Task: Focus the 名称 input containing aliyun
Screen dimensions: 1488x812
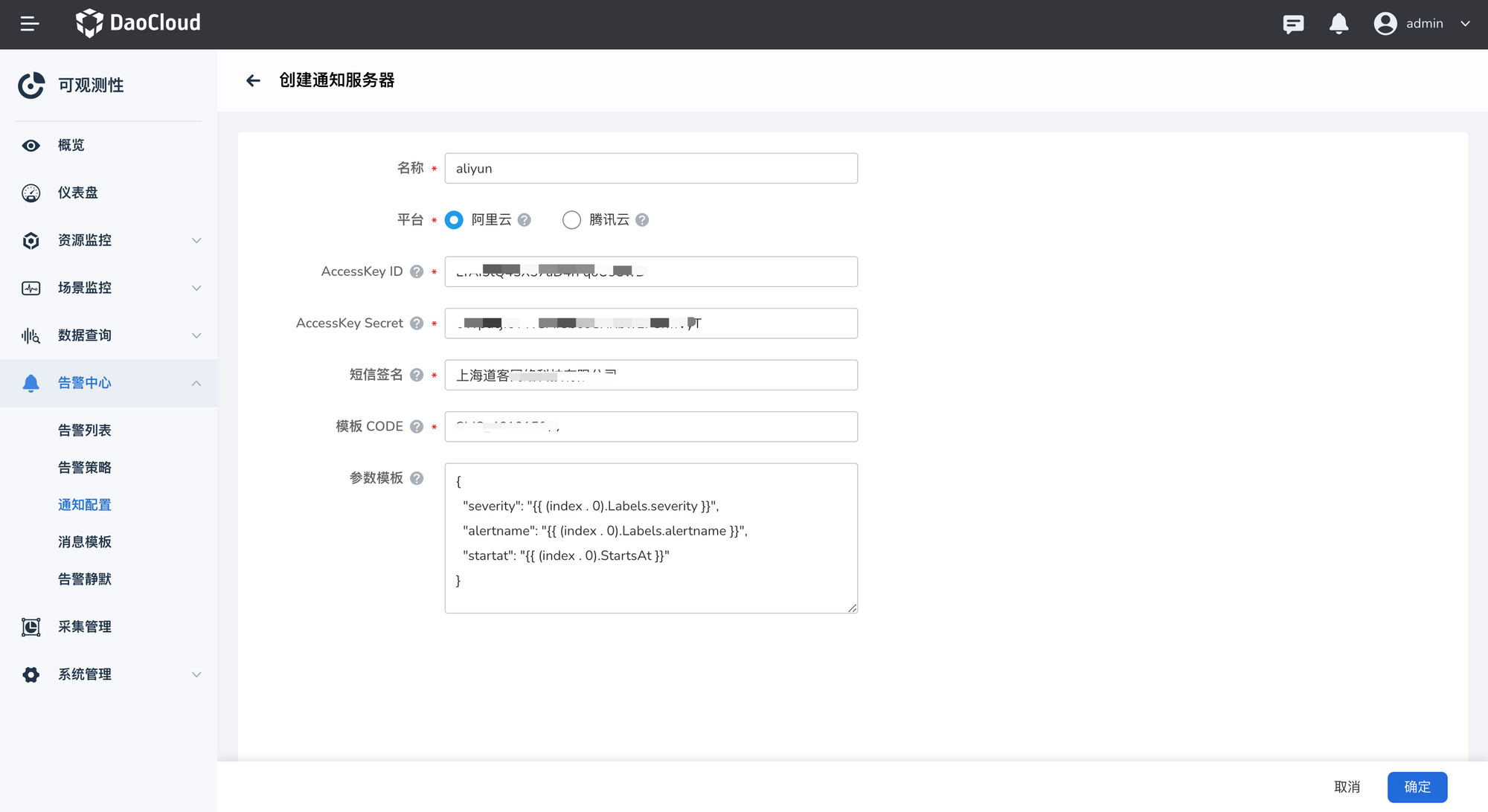Action: [x=651, y=169]
